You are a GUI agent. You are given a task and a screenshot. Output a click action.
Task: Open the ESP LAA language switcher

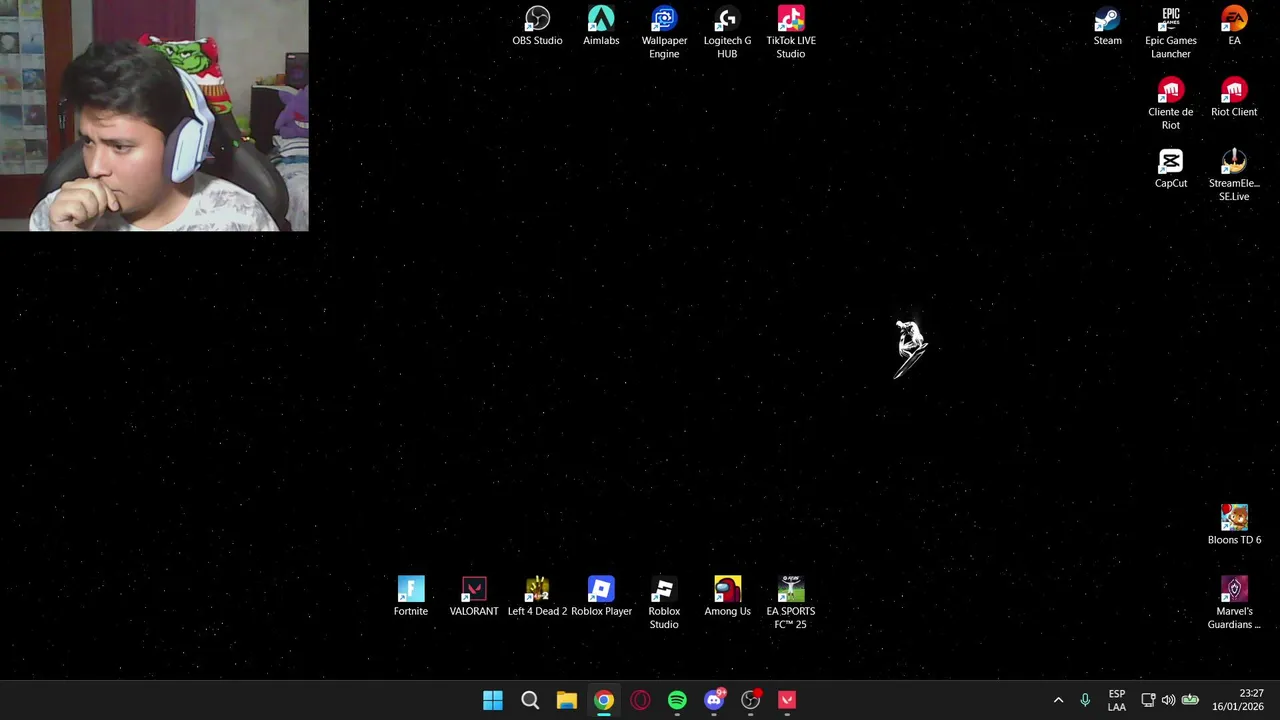1117,700
